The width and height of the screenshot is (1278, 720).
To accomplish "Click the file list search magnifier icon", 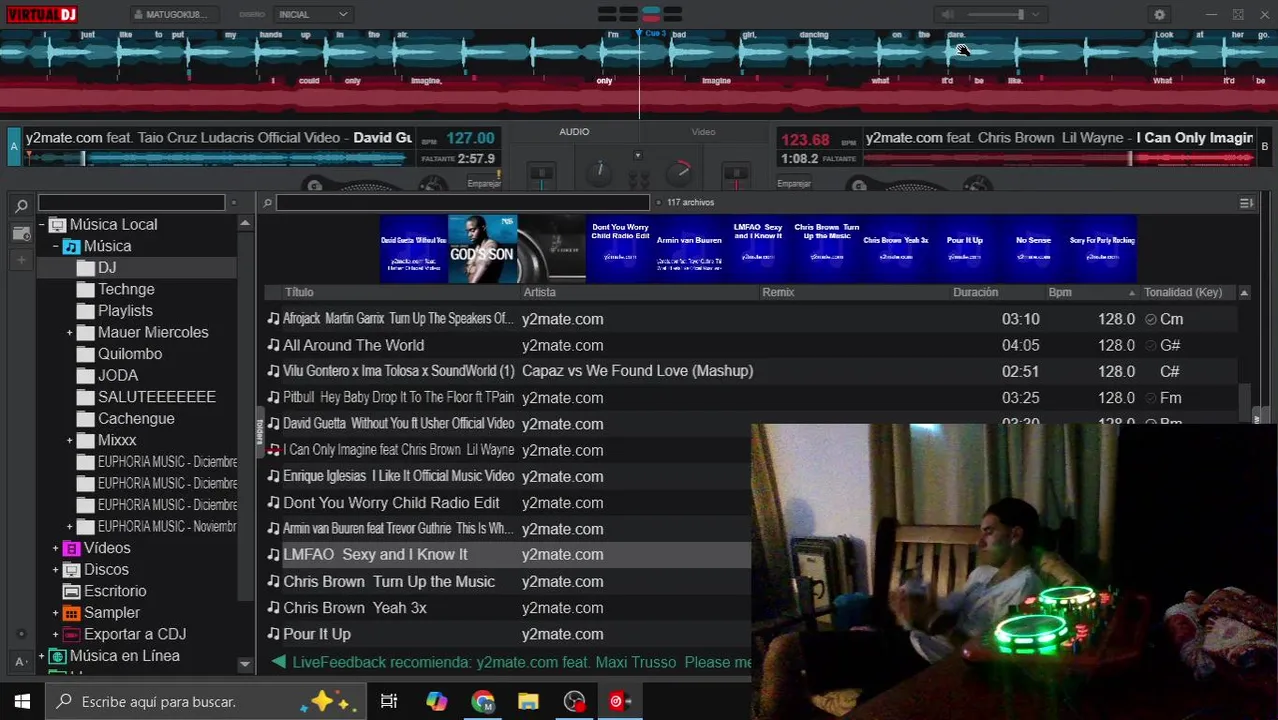I will [268, 203].
